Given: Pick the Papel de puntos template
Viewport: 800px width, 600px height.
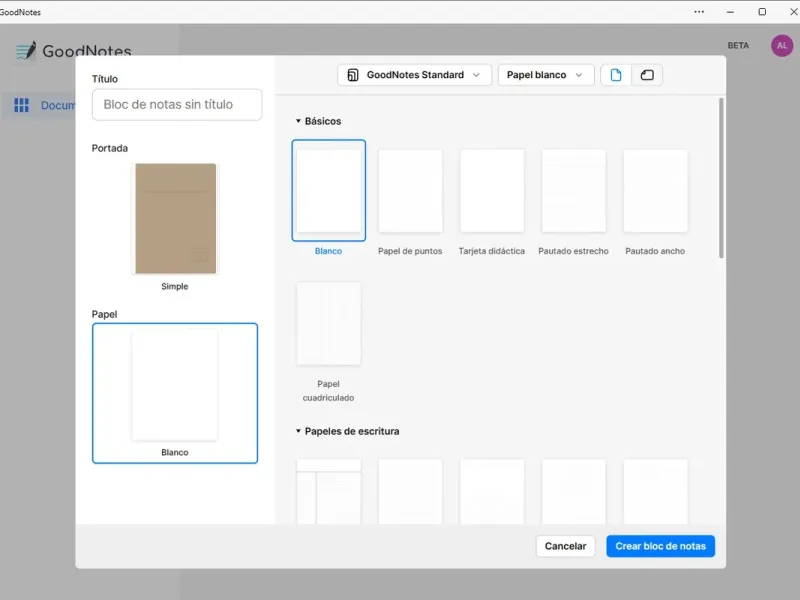Looking at the screenshot, I should point(410,190).
